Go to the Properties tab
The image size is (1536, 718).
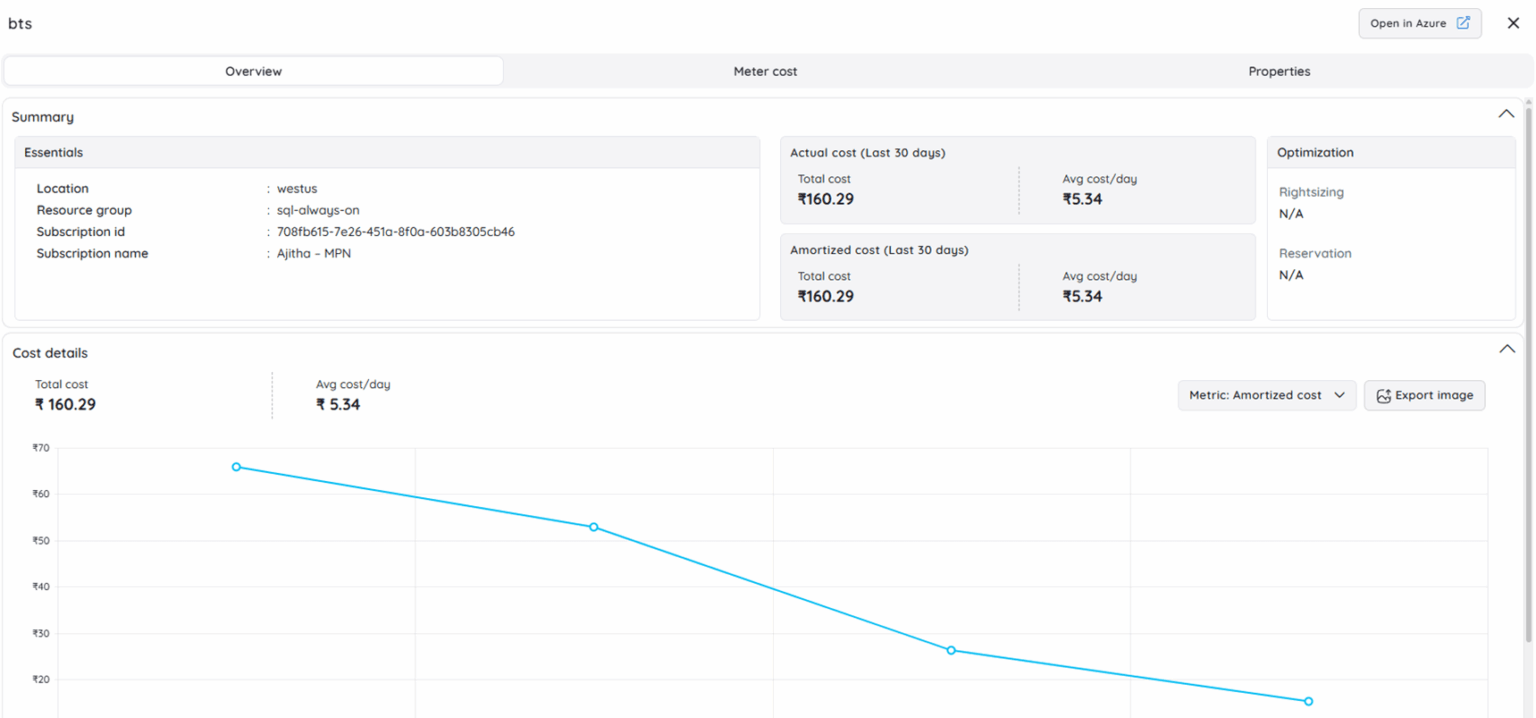(x=1279, y=71)
